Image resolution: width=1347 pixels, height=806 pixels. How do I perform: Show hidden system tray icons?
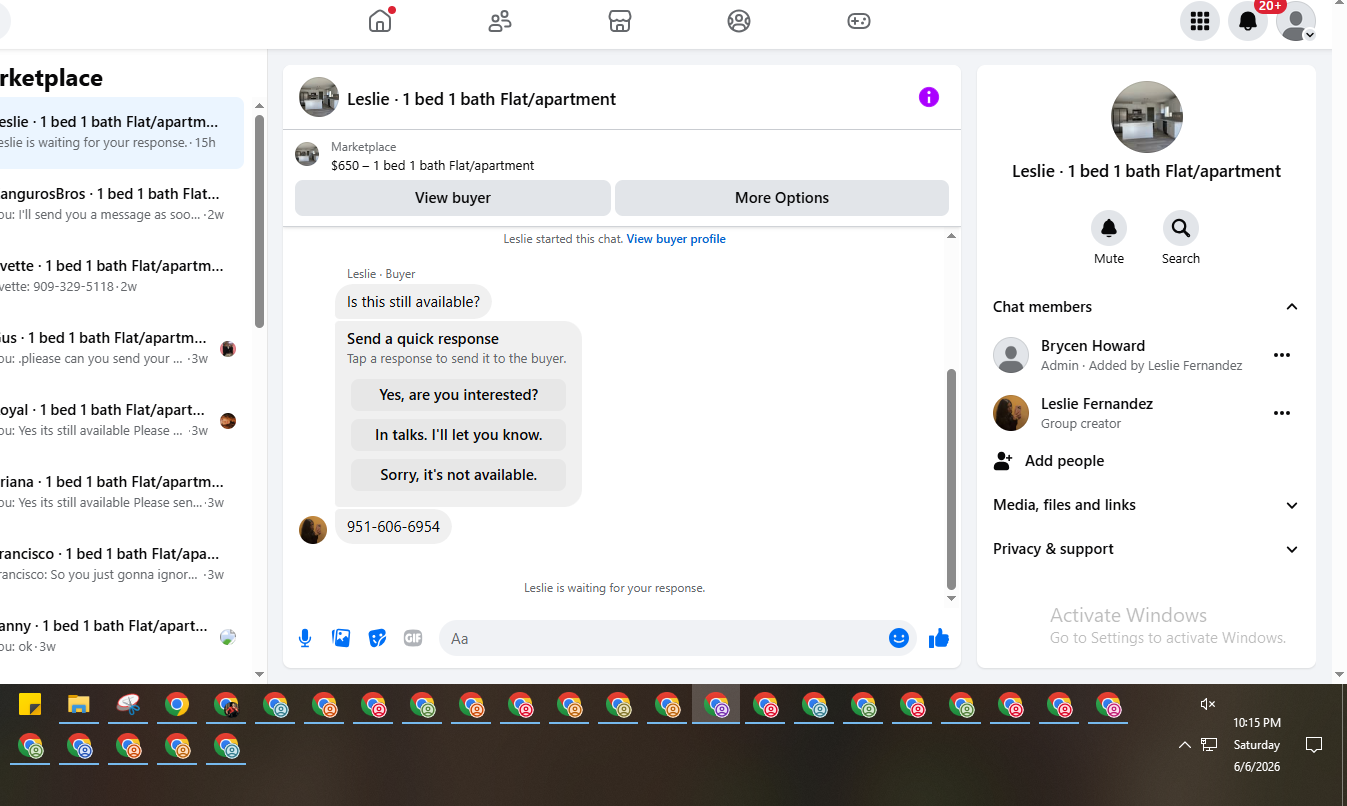[1185, 745]
